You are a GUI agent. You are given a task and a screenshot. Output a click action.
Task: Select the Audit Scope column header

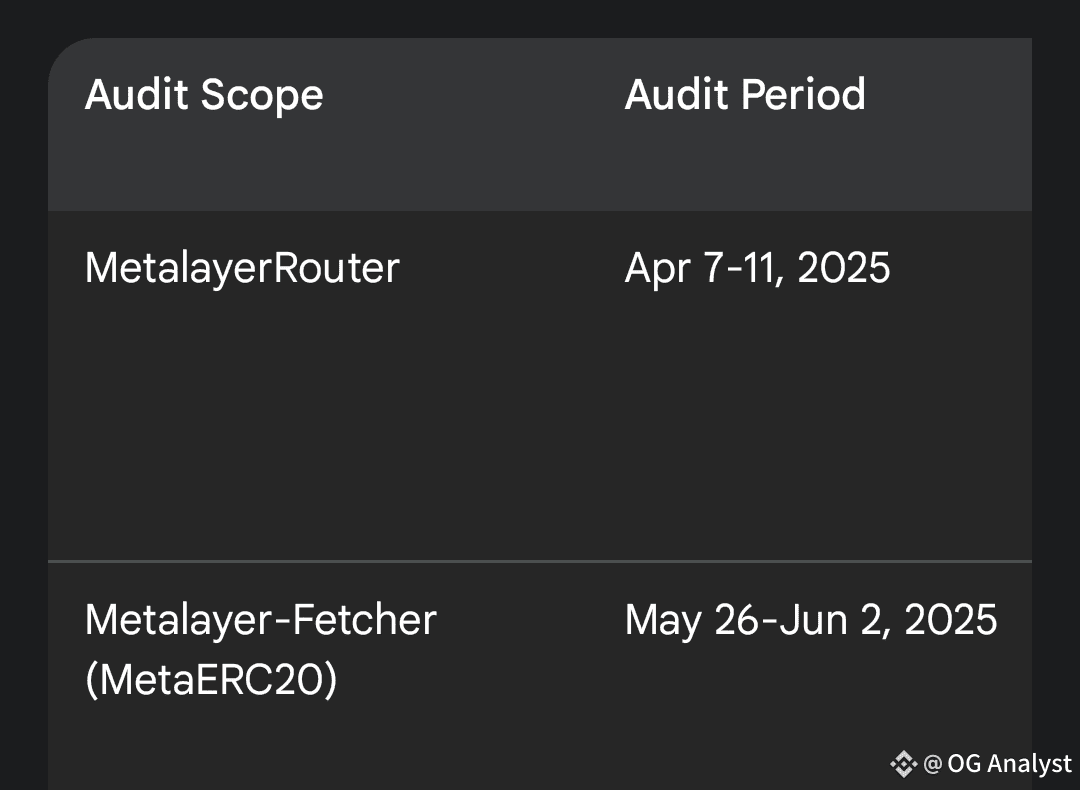[204, 94]
